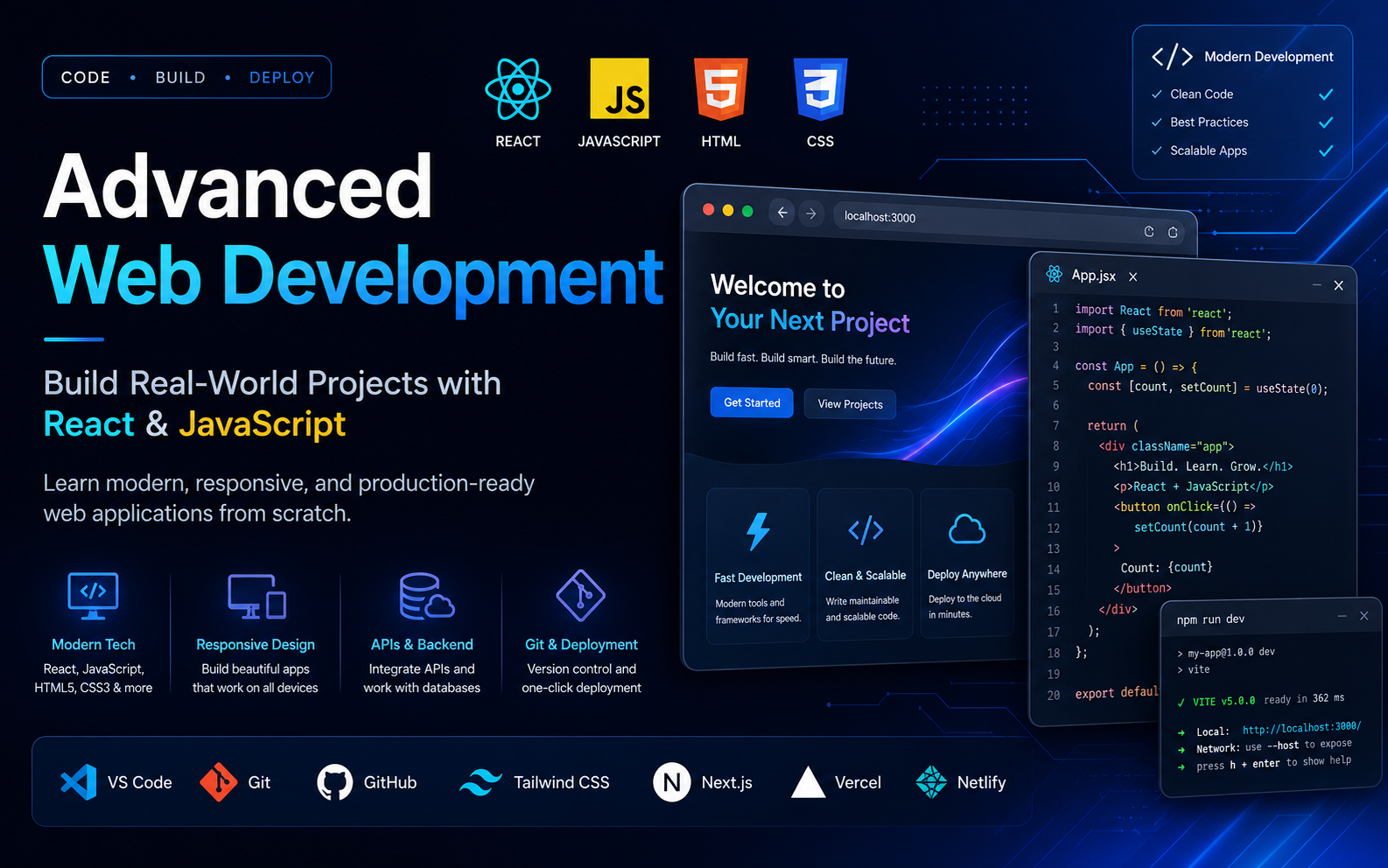Click the code brackets icon beside Modern Development

tap(1172, 57)
